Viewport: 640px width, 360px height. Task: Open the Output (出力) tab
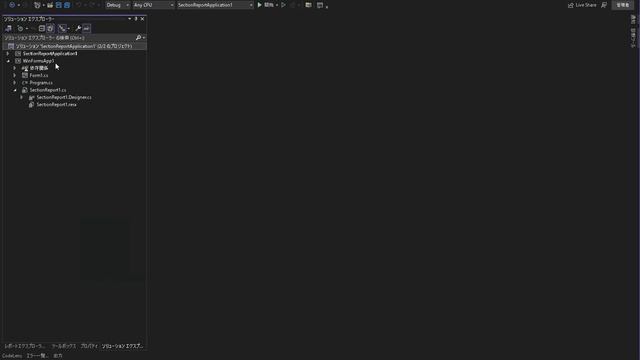[x=58, y=356]
